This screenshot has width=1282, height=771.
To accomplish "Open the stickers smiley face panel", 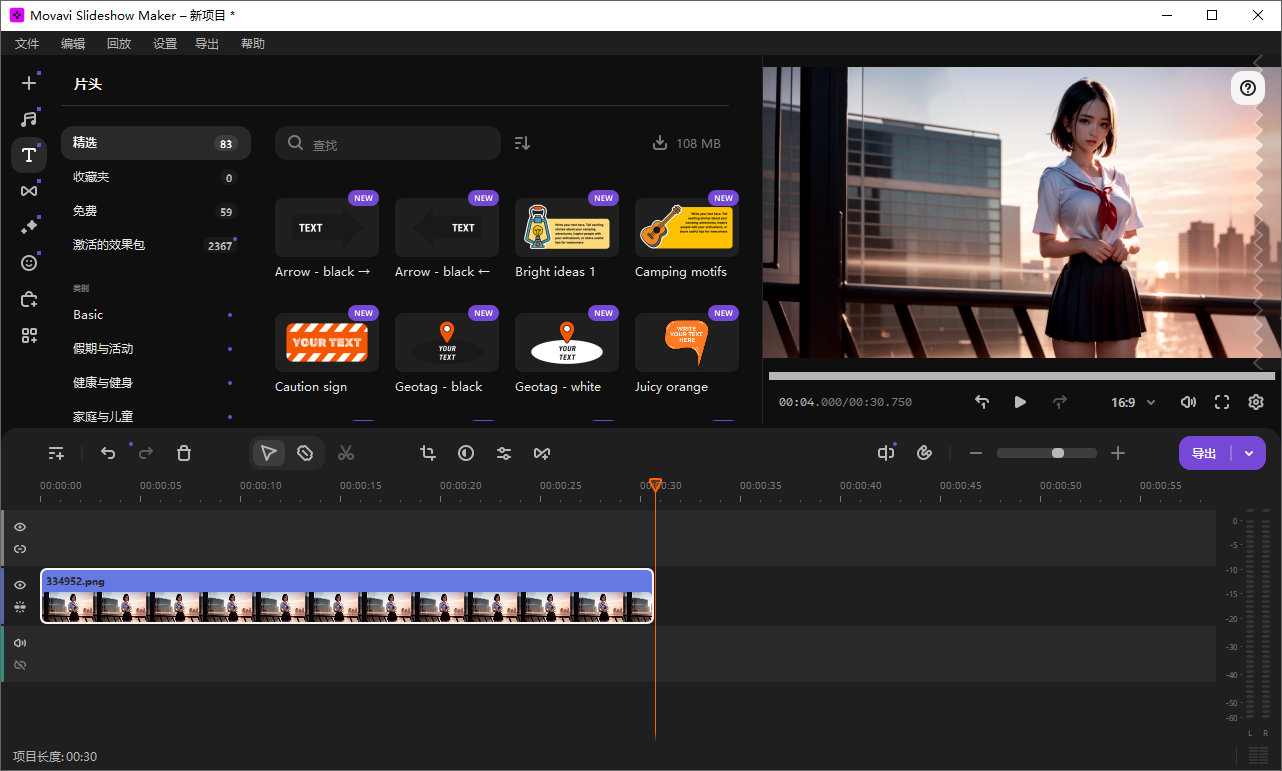I will [x=29, y=263].
